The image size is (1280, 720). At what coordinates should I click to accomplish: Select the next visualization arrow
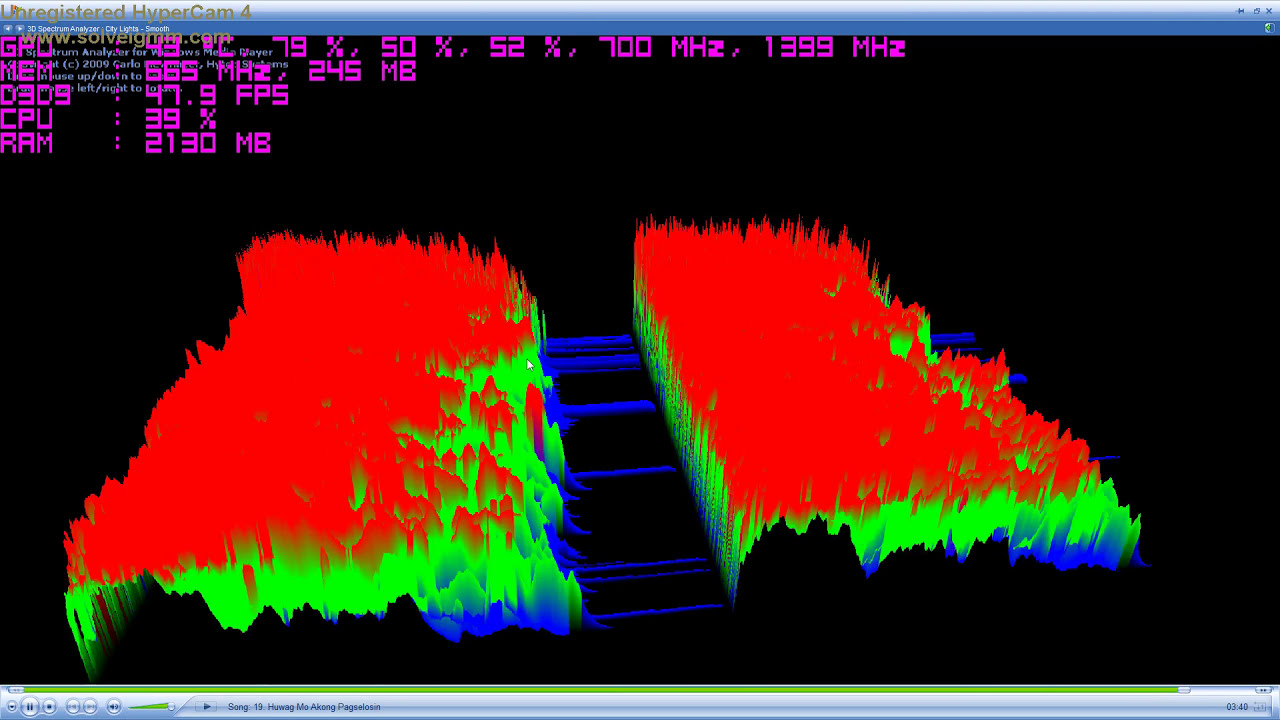(x=19, y=29)
